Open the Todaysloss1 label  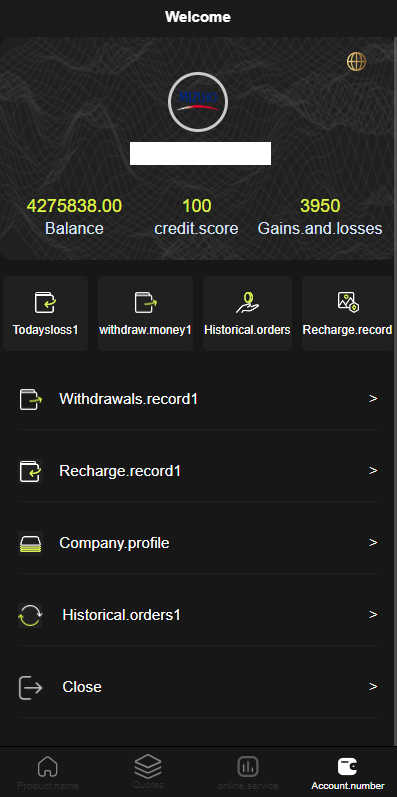pyautogui.click(x=46, y=330)
